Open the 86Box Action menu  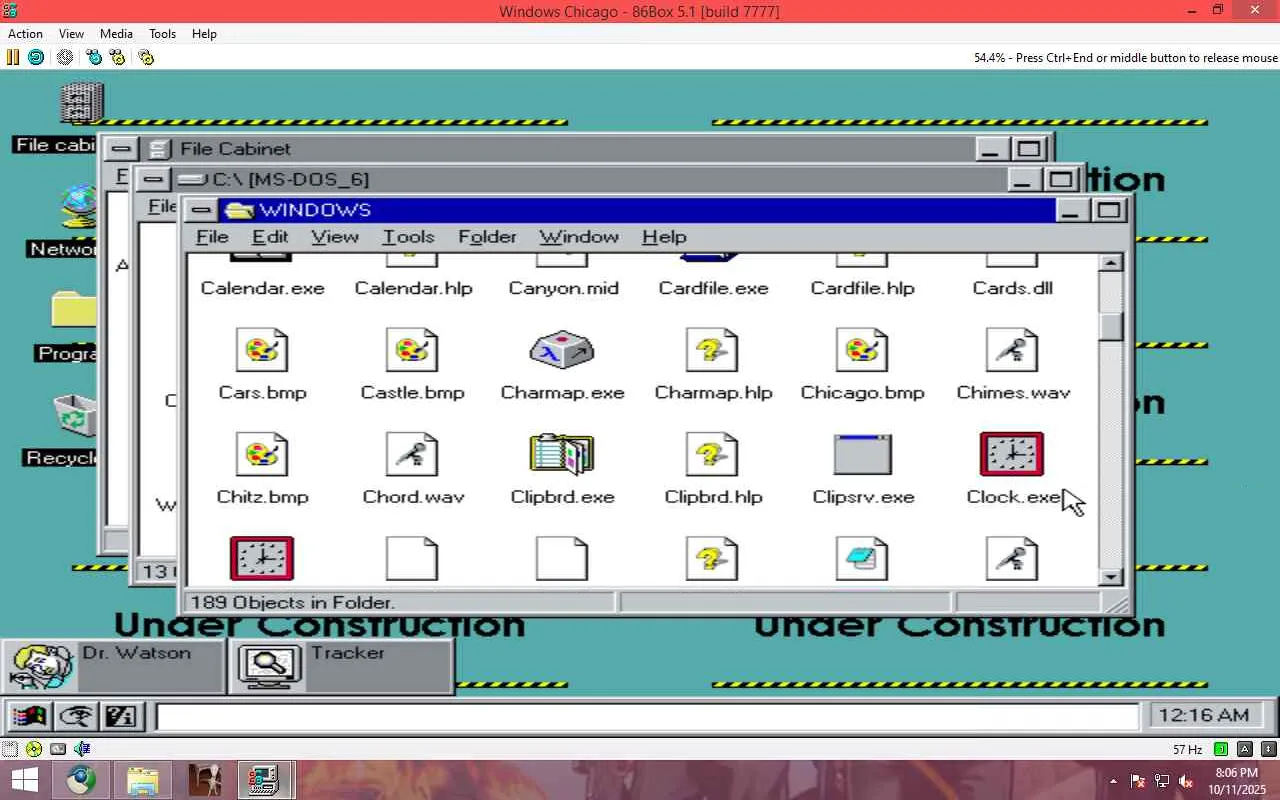tap(25, 33)
